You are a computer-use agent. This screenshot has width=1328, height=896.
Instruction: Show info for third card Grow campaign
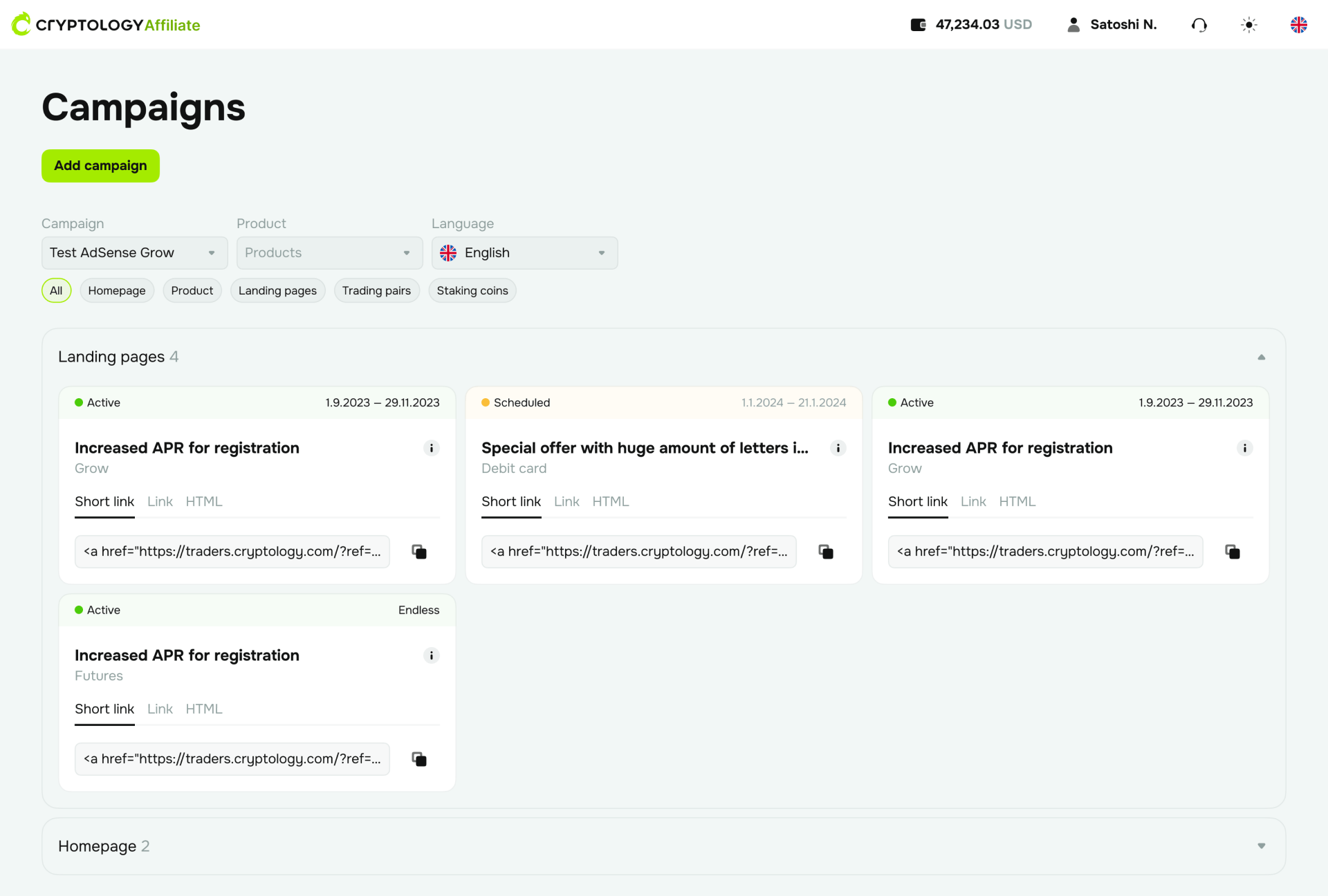coord(1245,448)
